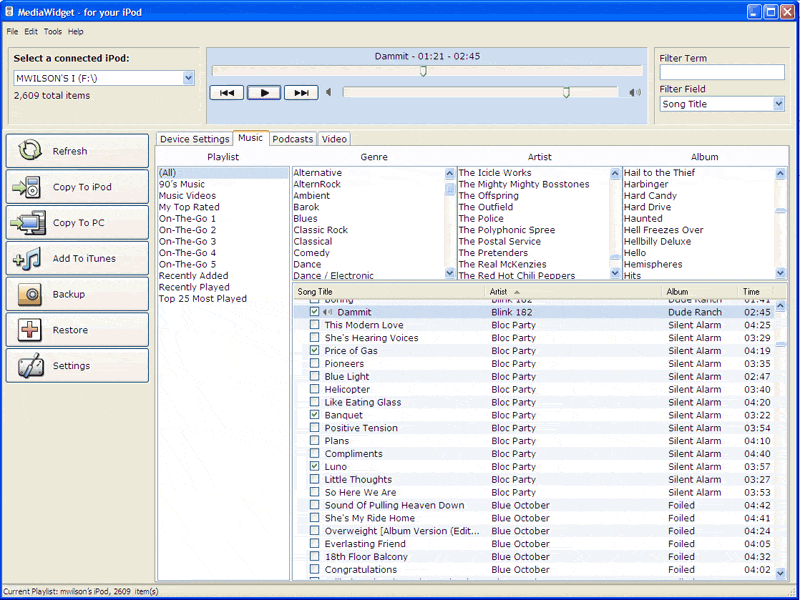Open the connected iPod dropdown
The width and height of the screenshot is (800, 600).
tap(188, 78)
